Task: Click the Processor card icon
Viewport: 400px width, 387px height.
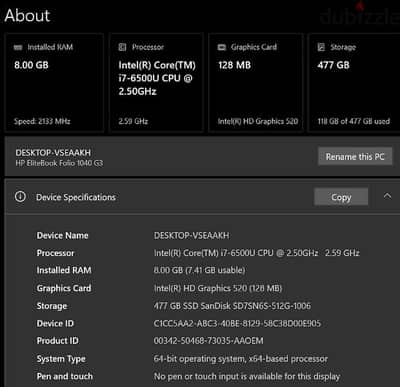Action: click(x=122, y=47)
